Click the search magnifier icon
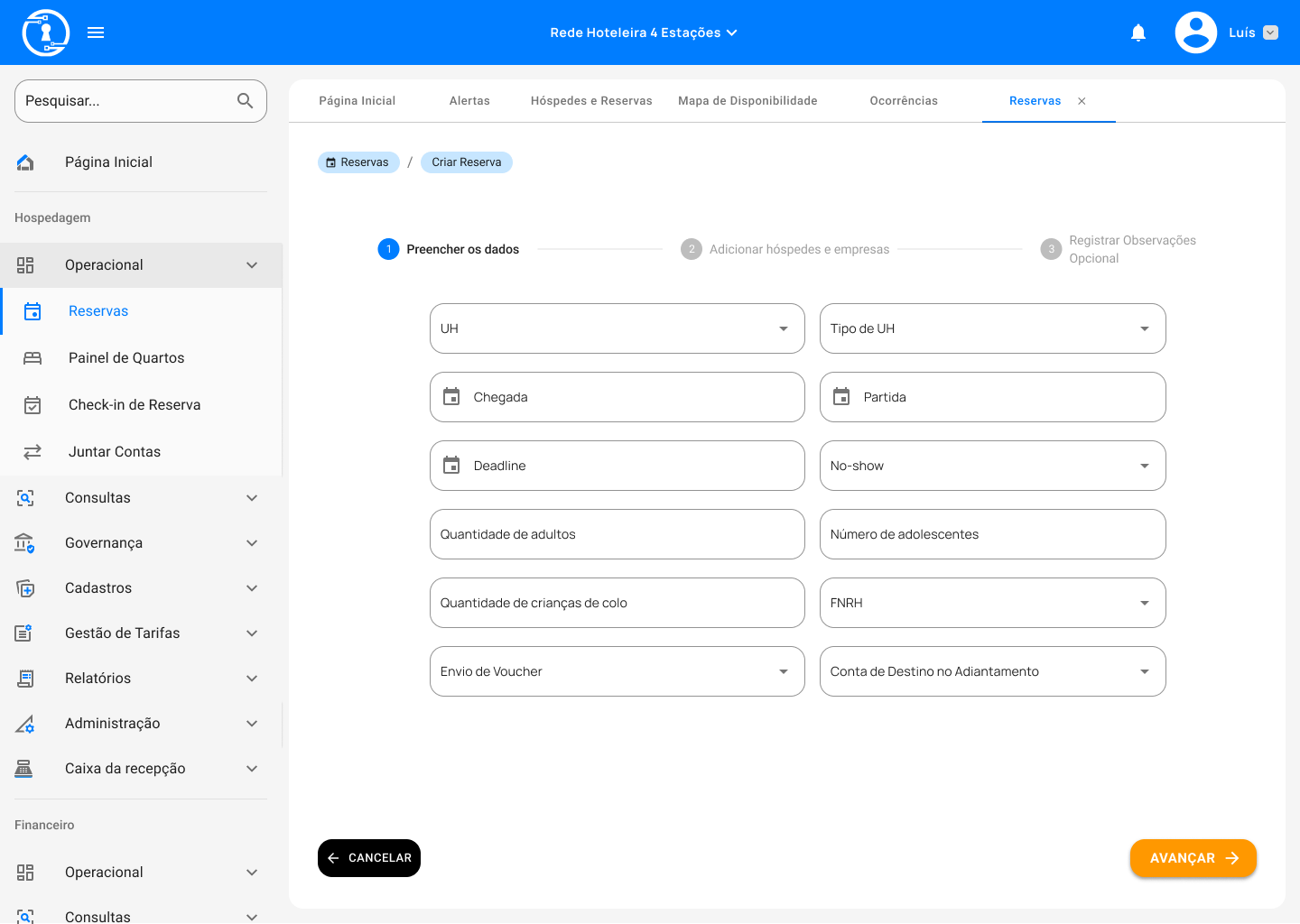Image resolution: width=1300 pixels, height=924 pixels. (245, 101)
